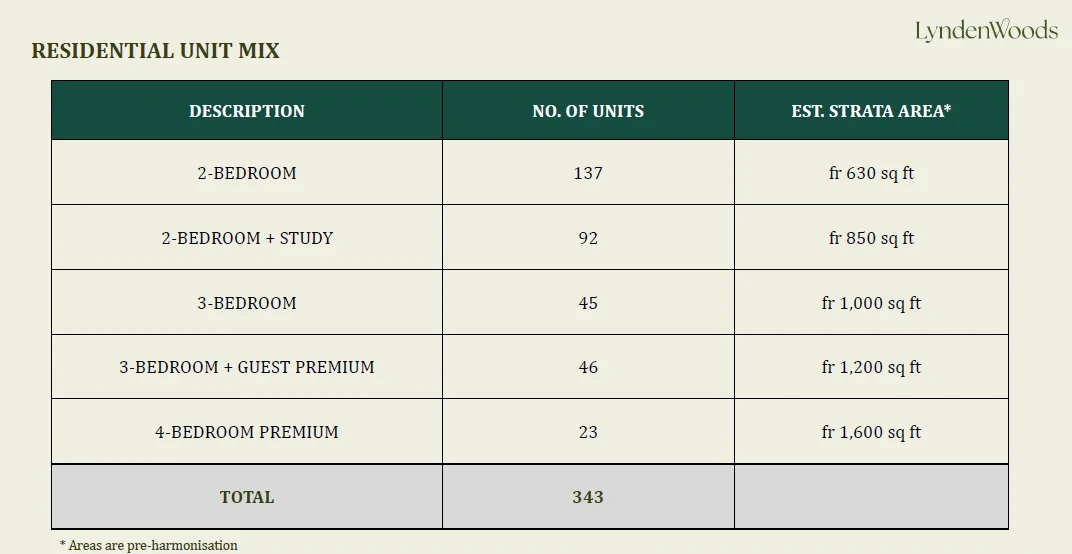
Task: Select the Residential Unit Mix heading
Action: pos(155,51)
